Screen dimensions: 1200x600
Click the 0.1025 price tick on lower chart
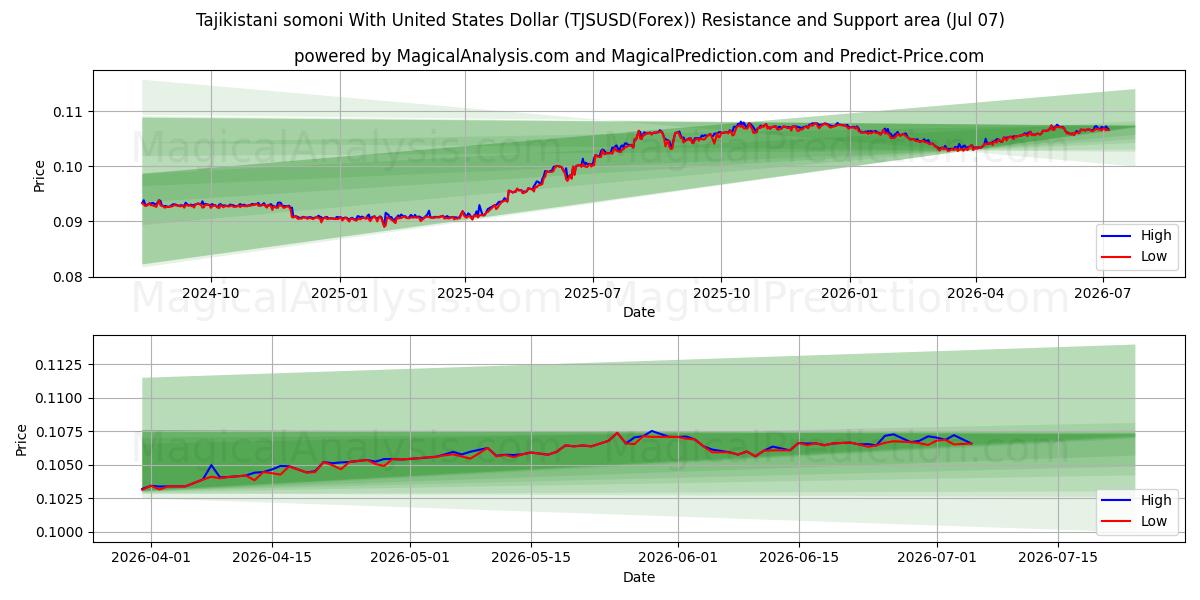[x=62, y=499]
